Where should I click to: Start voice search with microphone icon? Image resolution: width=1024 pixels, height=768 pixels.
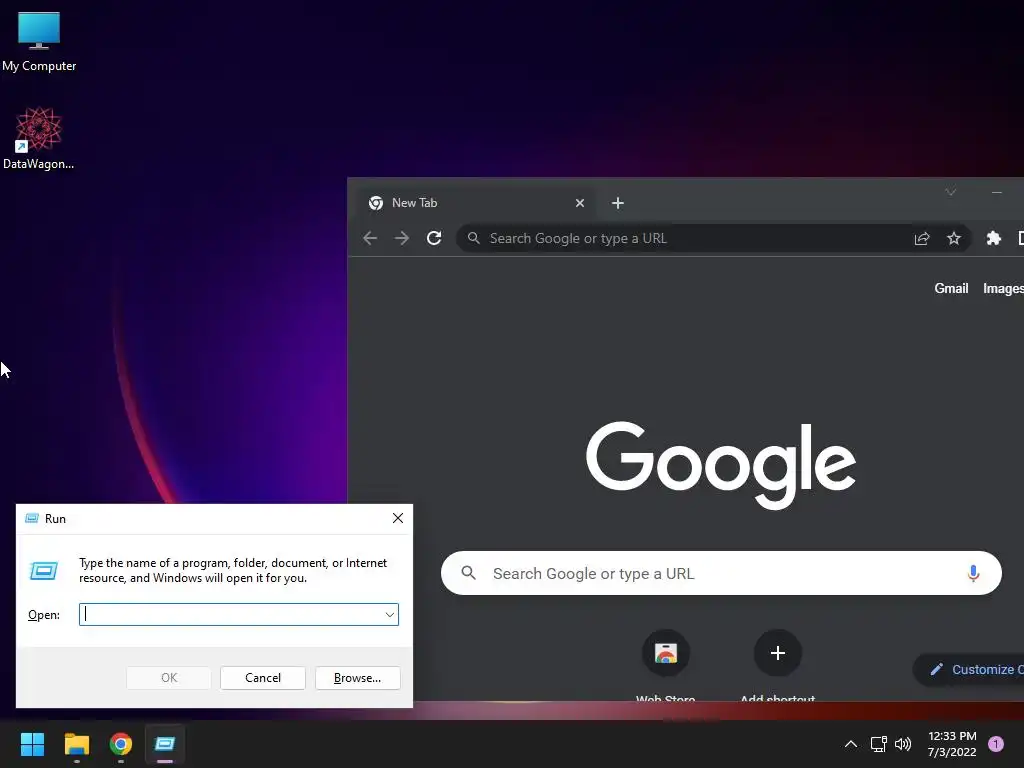973,573
